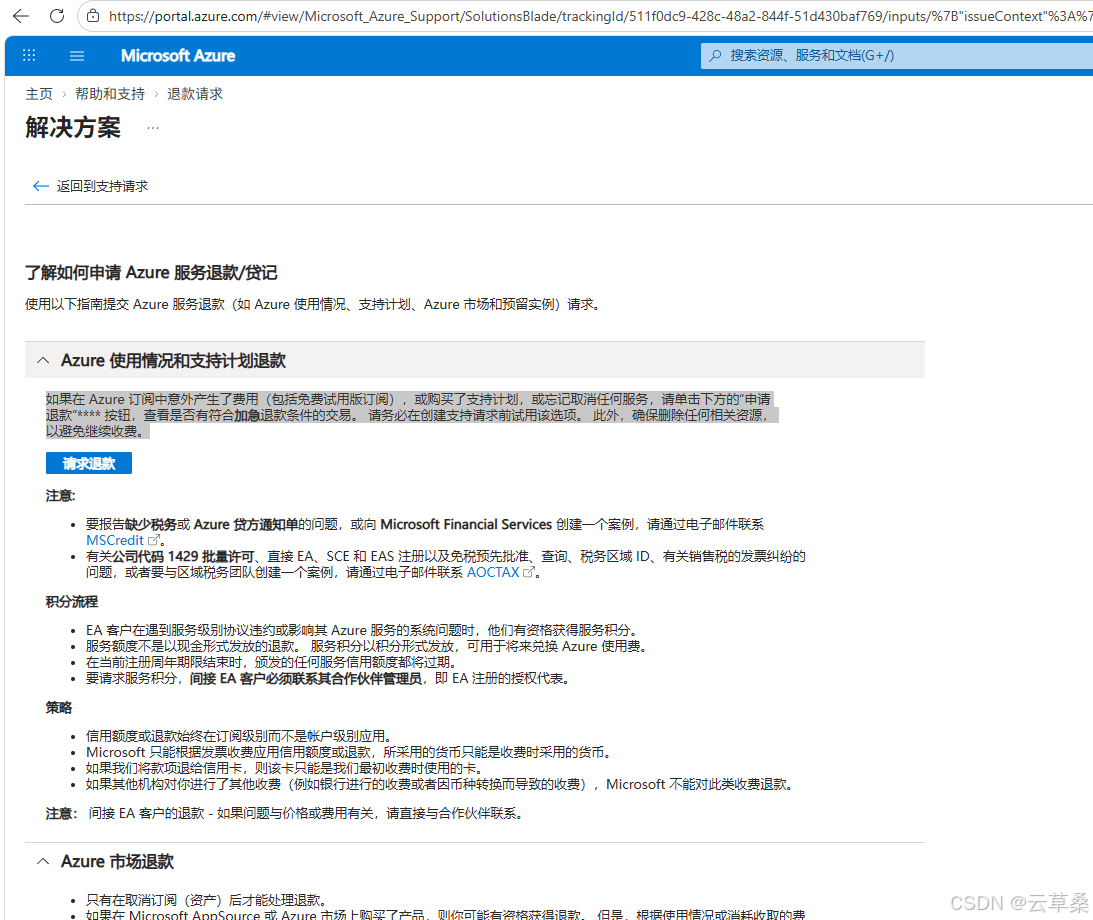This screenshot has width=1093, height=920.
Task: Click the browser address bar URL
Action: pos(600,16)
